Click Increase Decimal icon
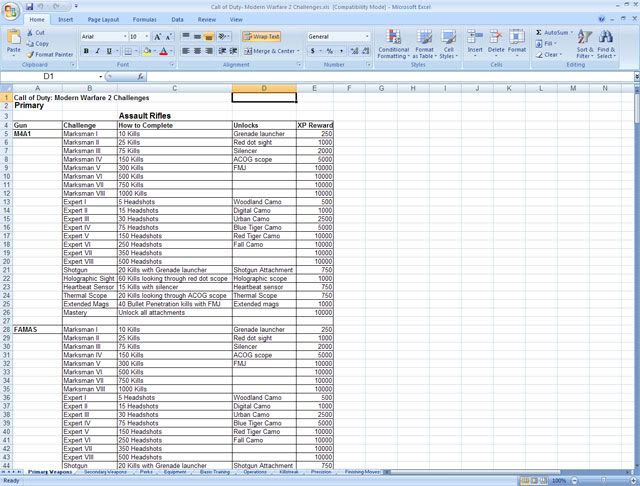Image resolution: width=640 pixels, height=486 pixels. (354, 51)
